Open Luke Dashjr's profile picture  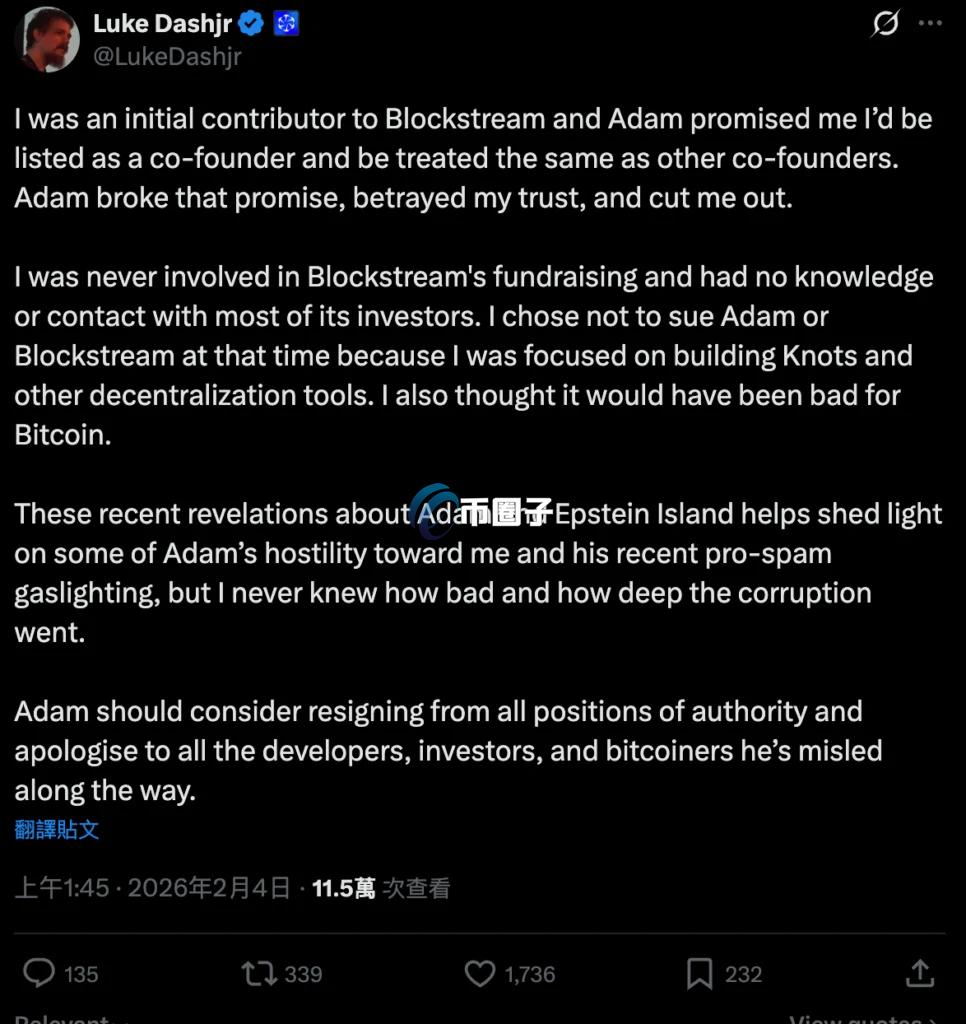point(47,40)
